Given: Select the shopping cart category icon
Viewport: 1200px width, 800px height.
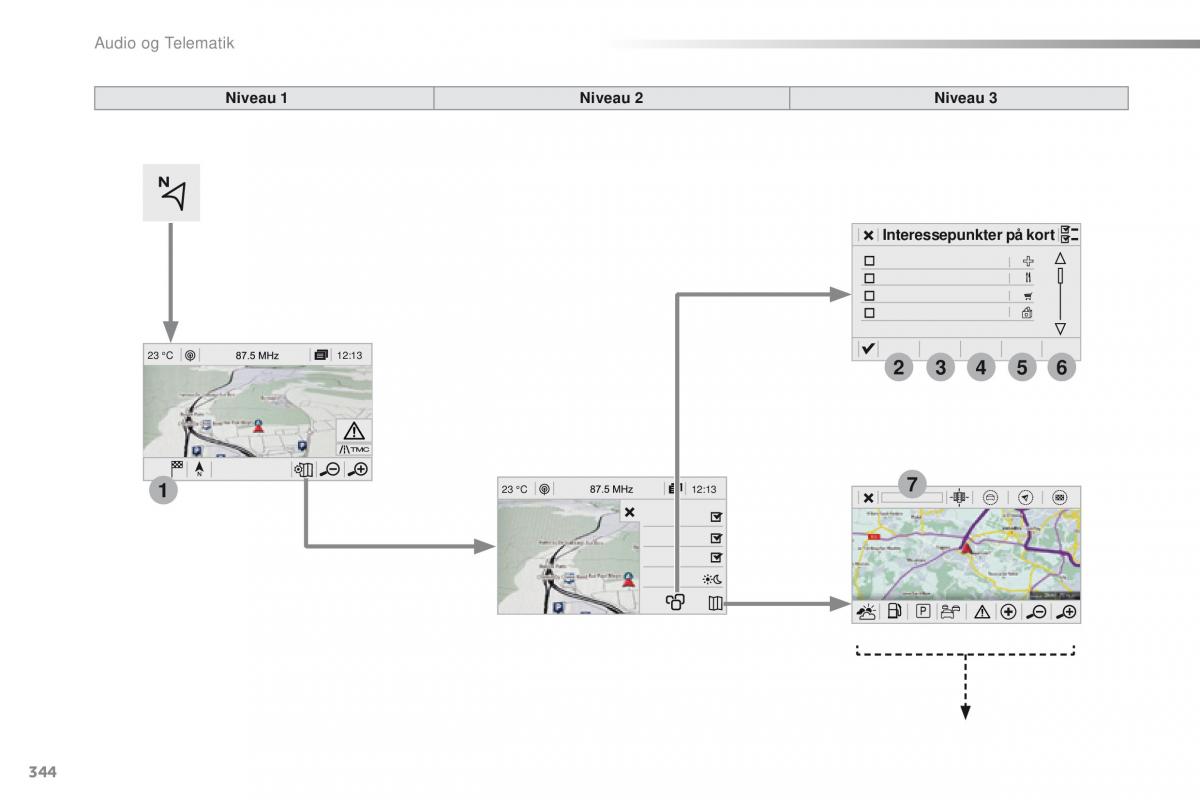Looking at the screenshot, I should pyautogui.click(x=1027, y=296).
